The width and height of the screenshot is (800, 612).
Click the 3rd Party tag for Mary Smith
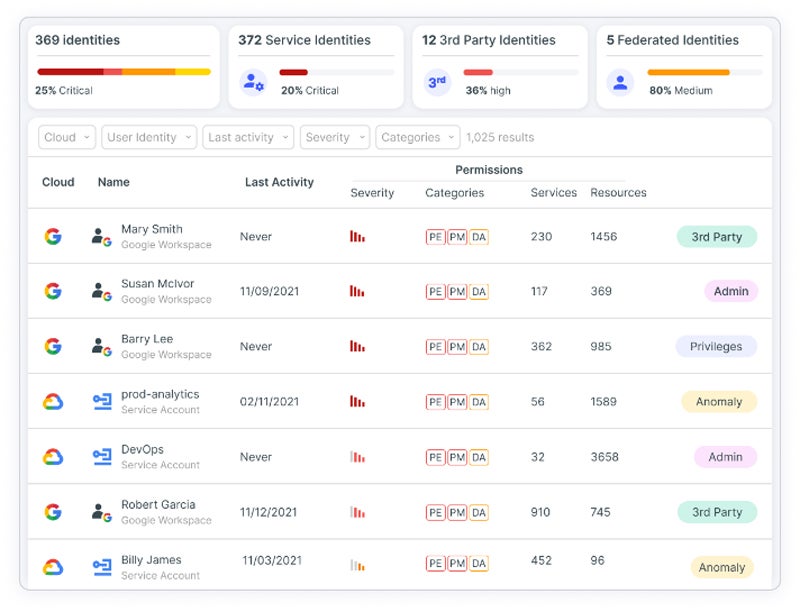(716, 237)
